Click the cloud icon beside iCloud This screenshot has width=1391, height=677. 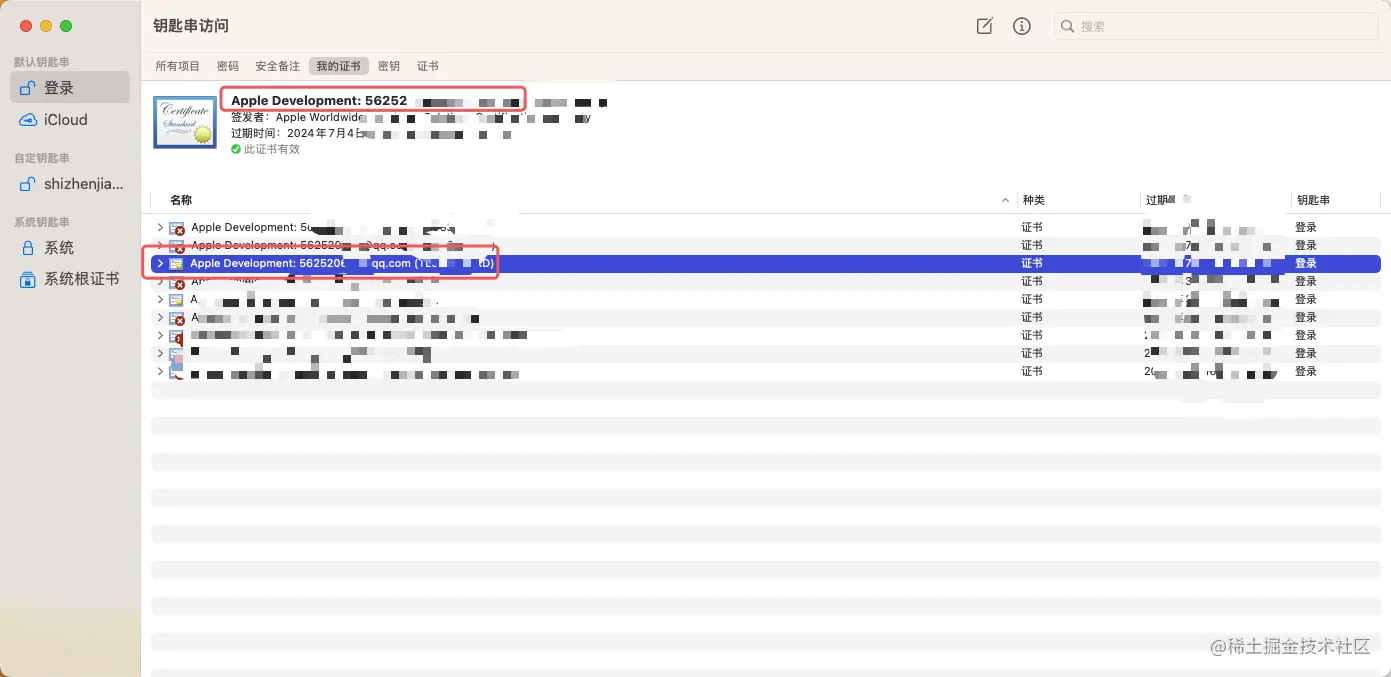pos(28,120)
